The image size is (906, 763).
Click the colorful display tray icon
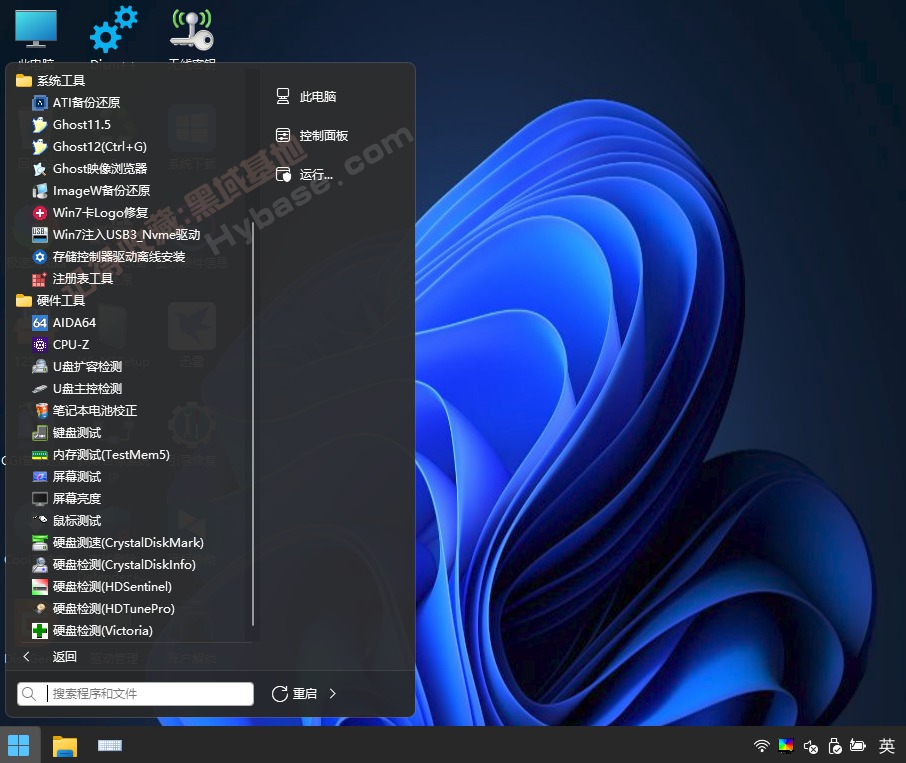tap(786, 746)
